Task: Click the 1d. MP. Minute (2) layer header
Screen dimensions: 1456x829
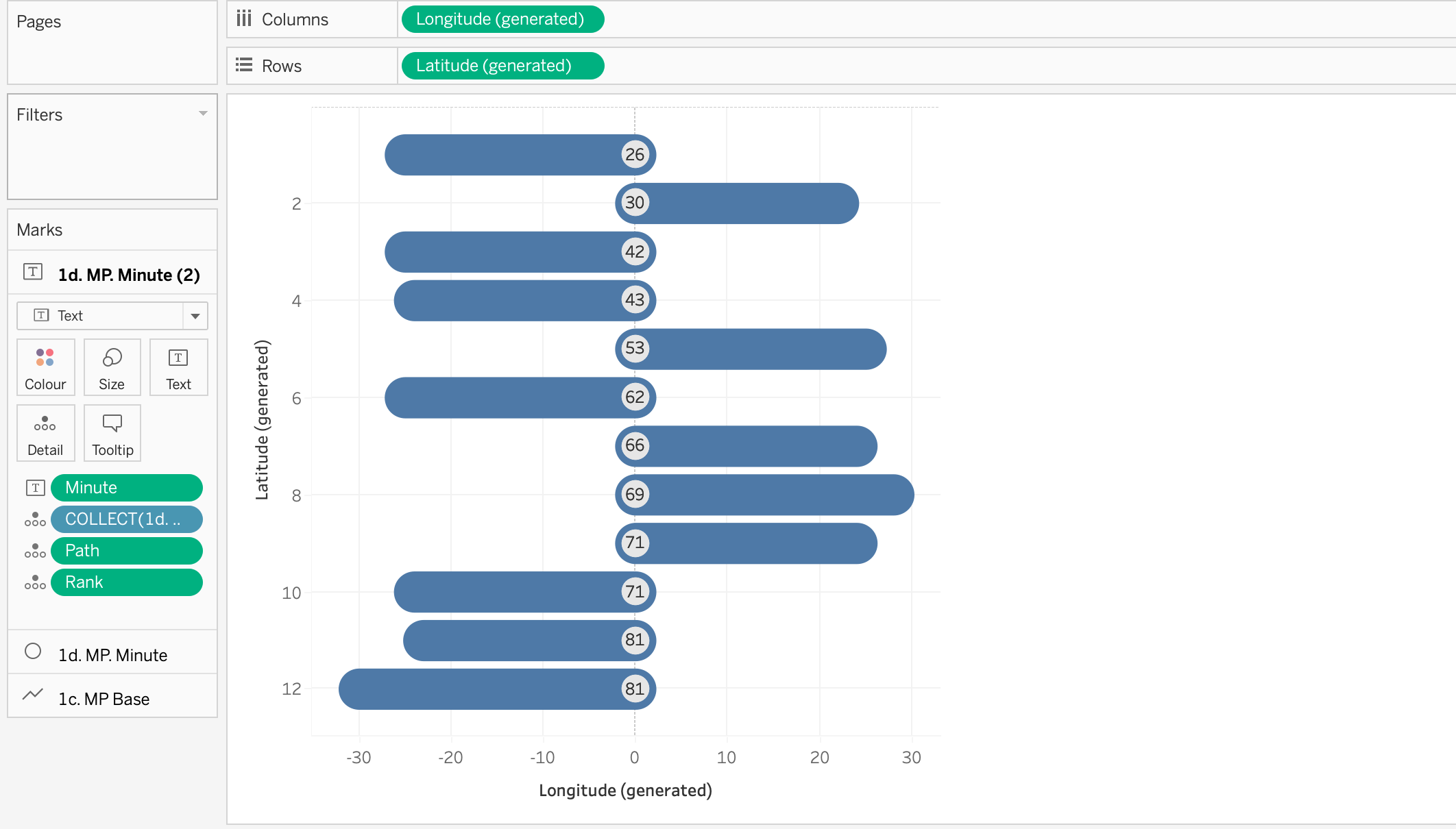Action: coord(129,275)
